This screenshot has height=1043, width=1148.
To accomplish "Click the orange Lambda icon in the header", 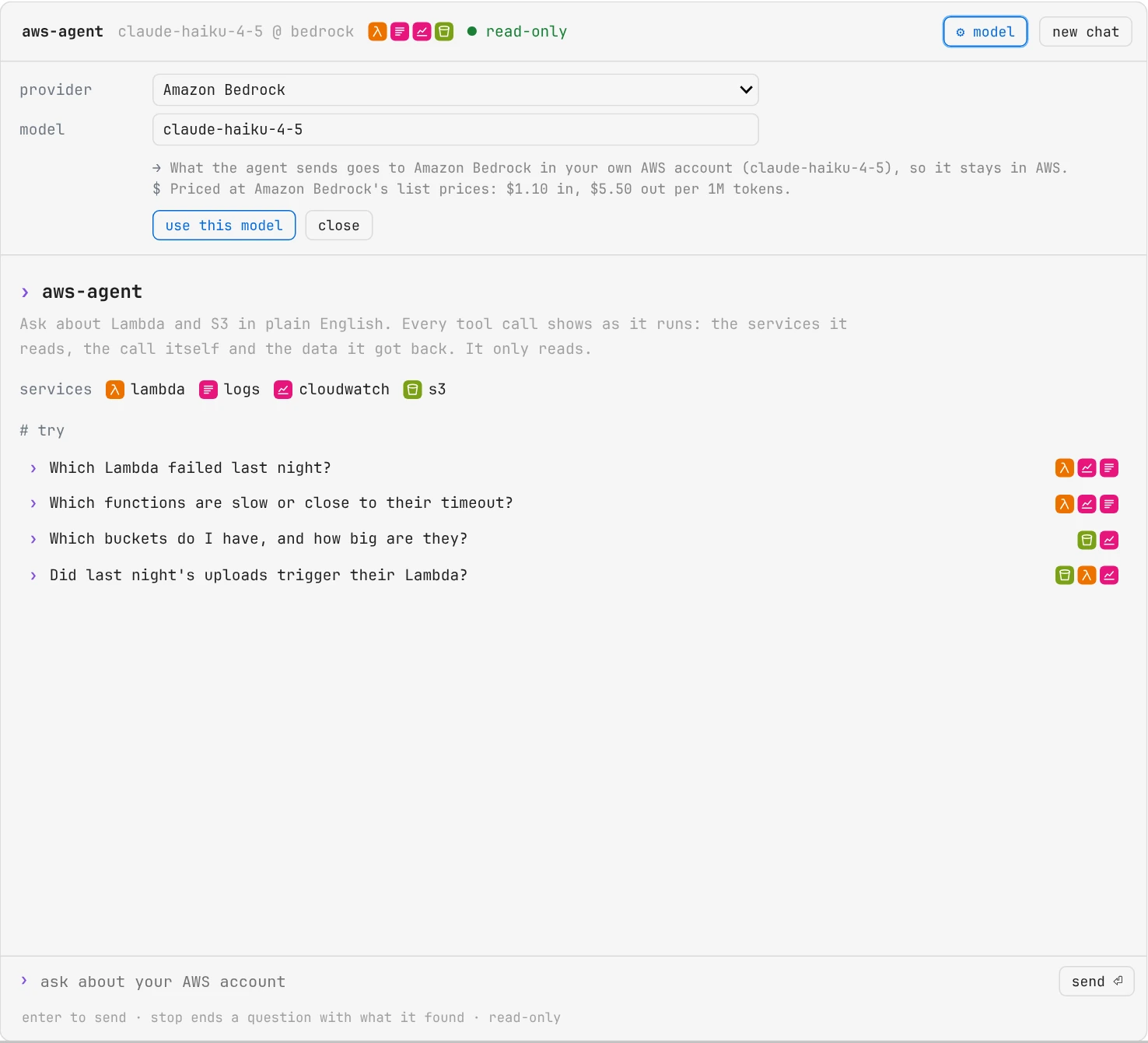I will click(x=377, y=32).
